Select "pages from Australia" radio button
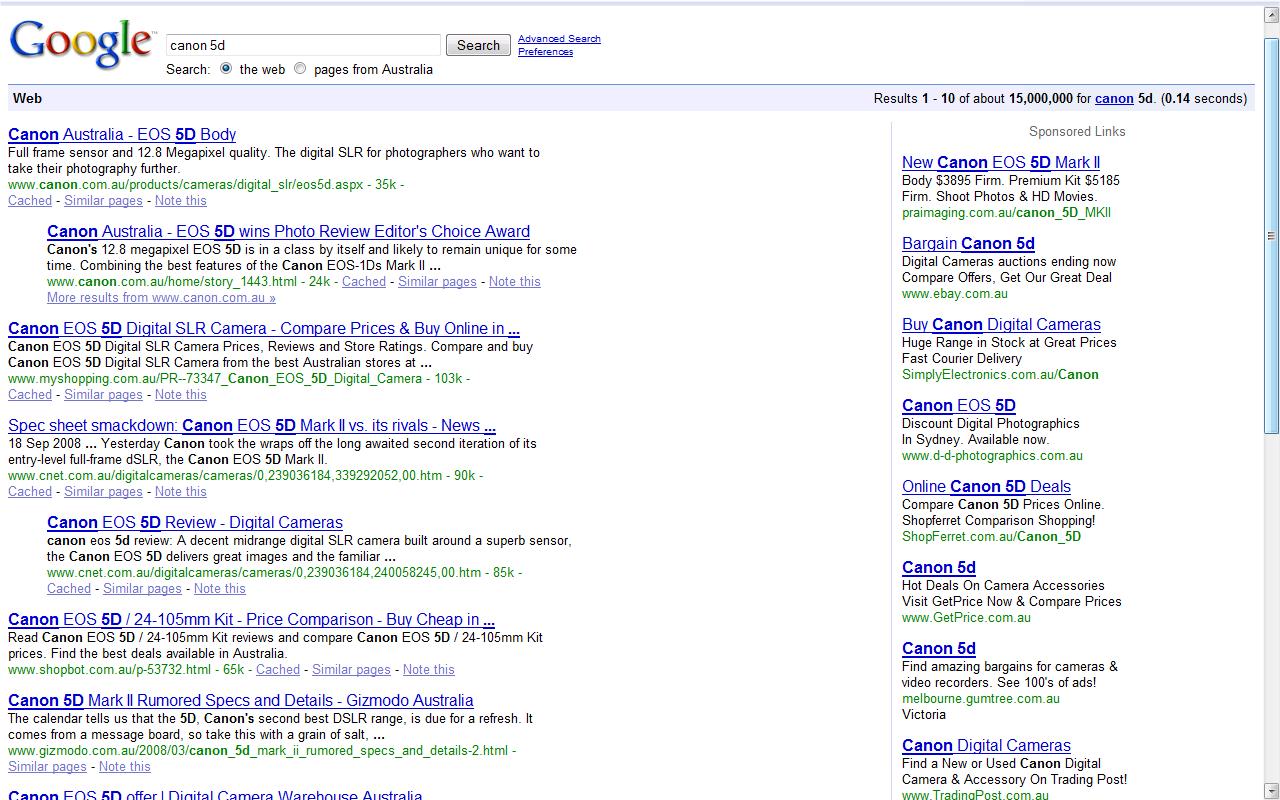The height and width of the screenshot is (800, 1280). [300, 69]
